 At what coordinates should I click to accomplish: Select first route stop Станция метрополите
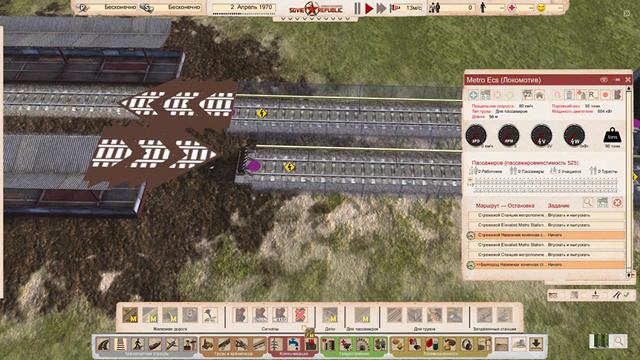546,215
